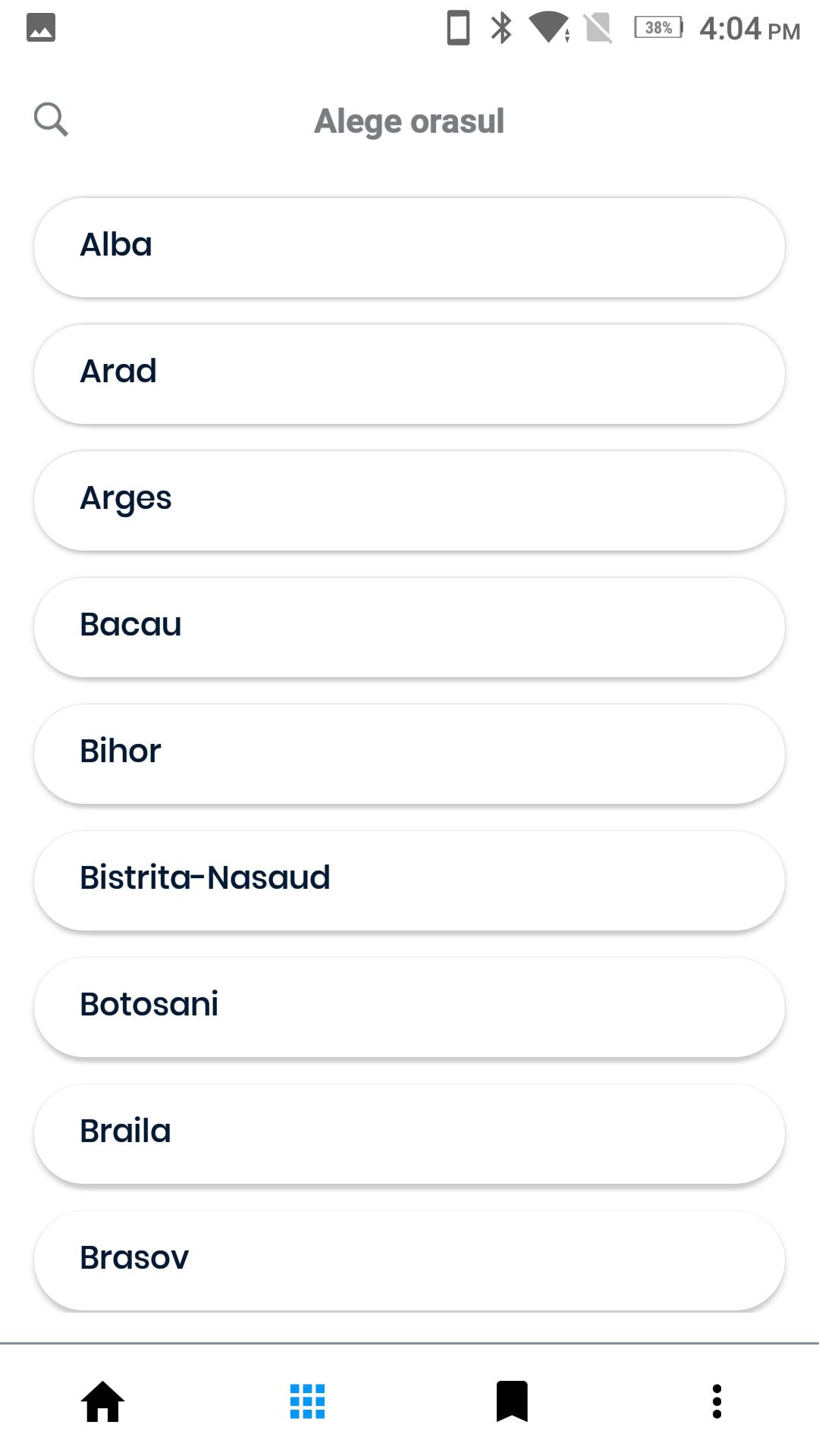Choose the Bihor option
Viewport: 819px width, 1456px height.
tap(409, 754)
